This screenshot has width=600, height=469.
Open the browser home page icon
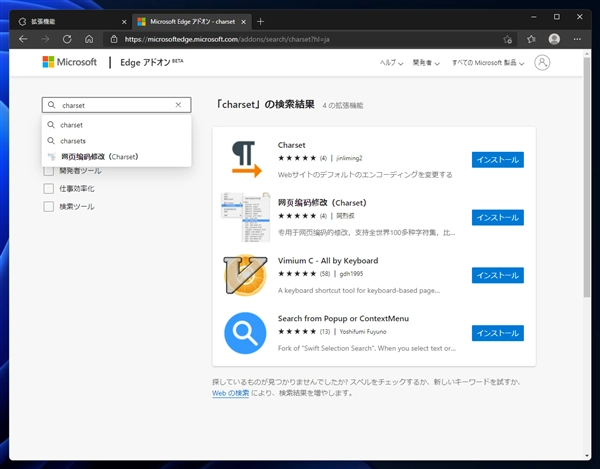[89, 39]
